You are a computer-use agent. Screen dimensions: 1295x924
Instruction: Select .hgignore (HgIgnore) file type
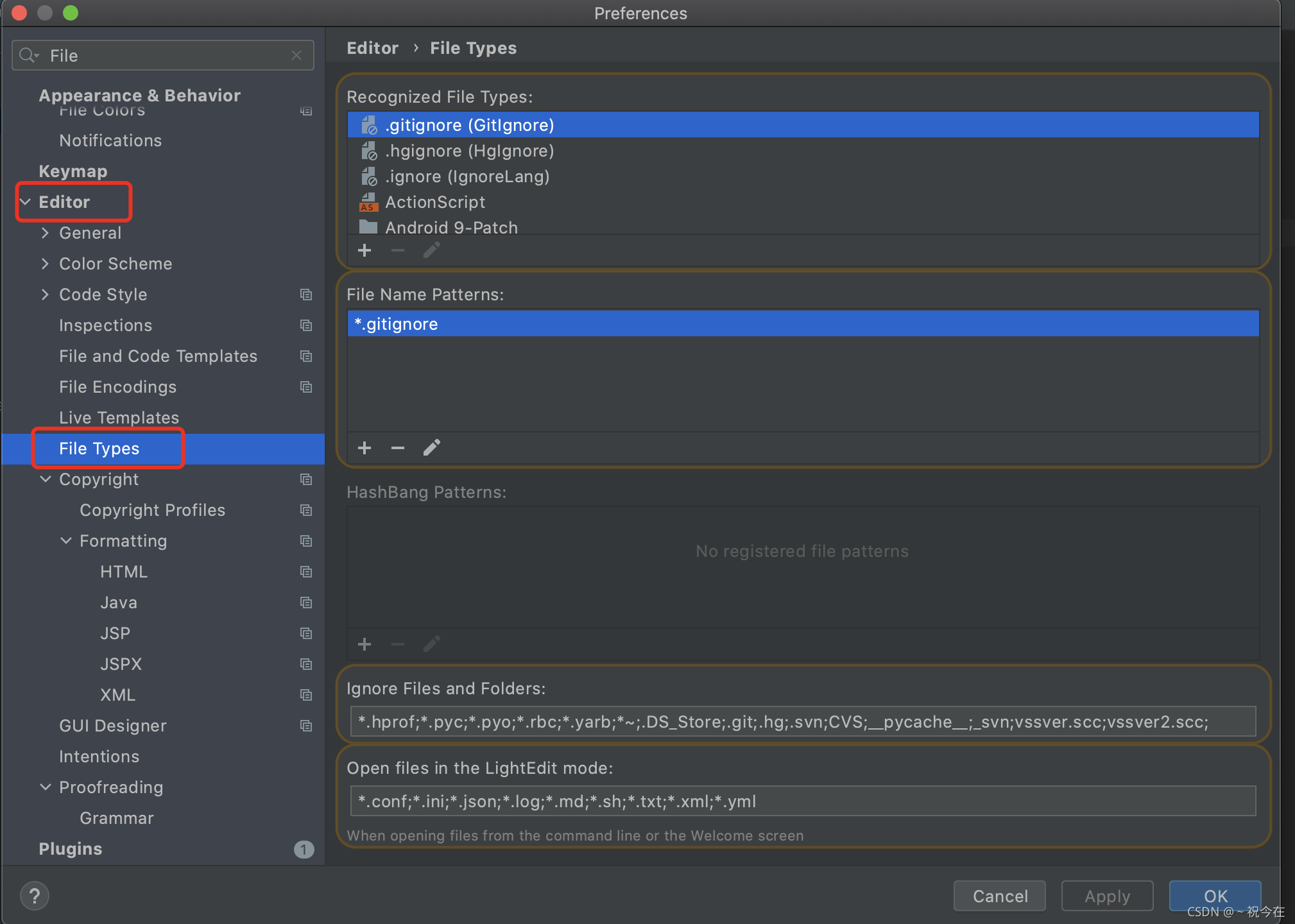[469, 151]
